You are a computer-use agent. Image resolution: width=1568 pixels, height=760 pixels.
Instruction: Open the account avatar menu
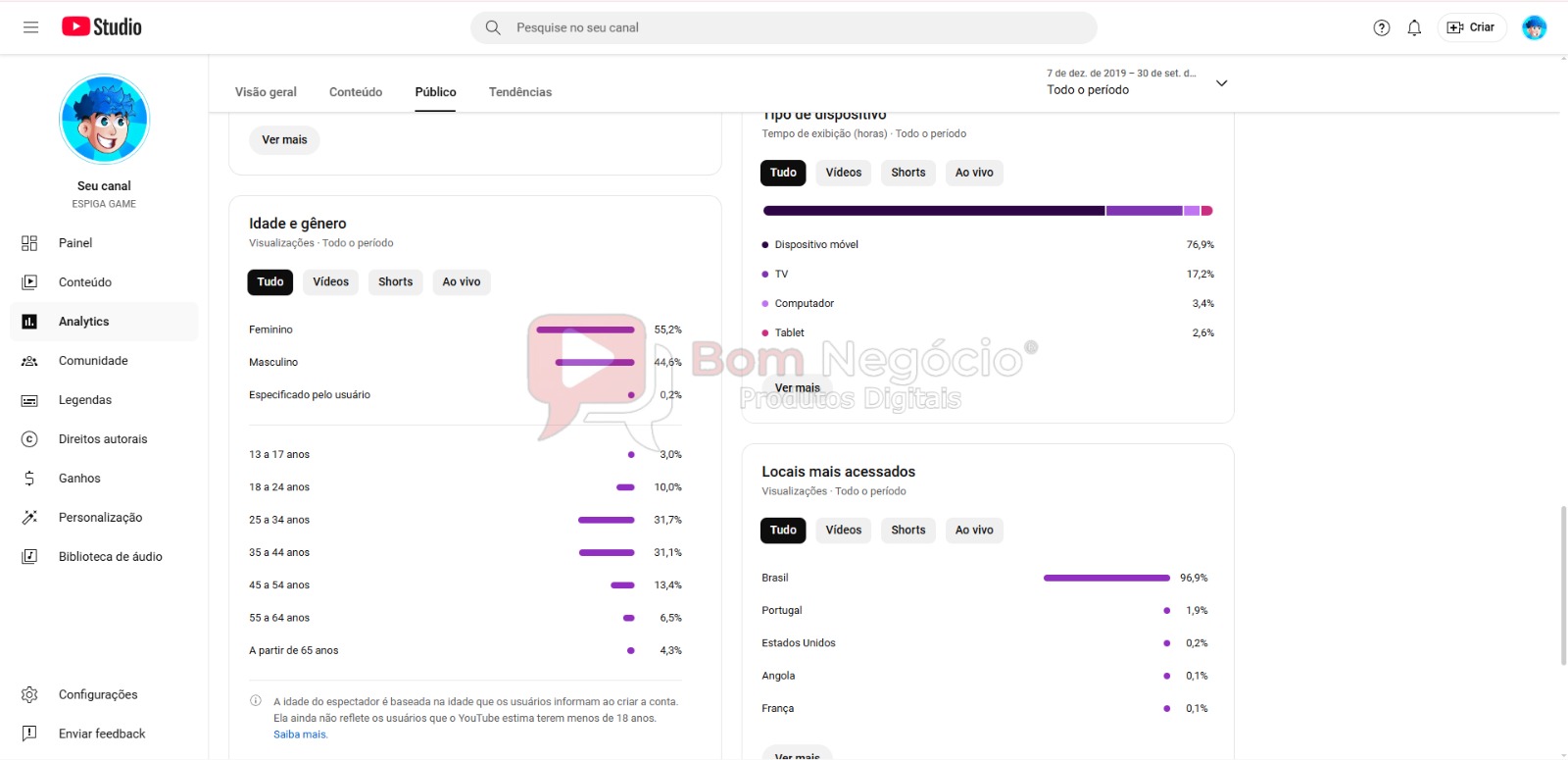pyautogui.click(x=1534, y=27)
